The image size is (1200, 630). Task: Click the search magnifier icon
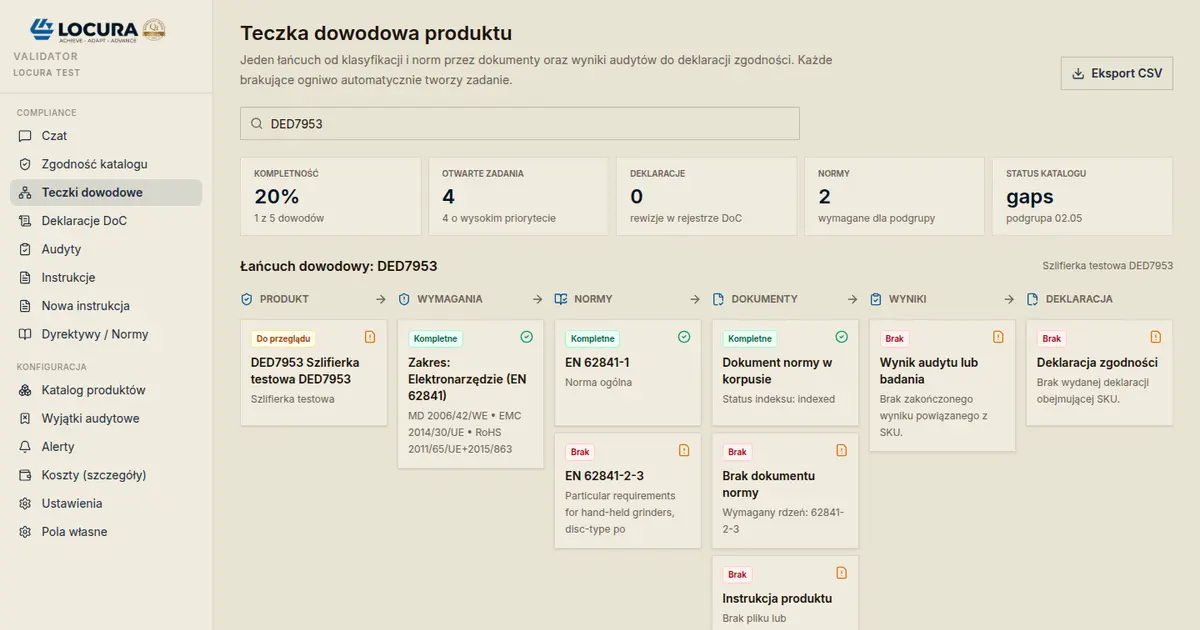tap(257, 124)
